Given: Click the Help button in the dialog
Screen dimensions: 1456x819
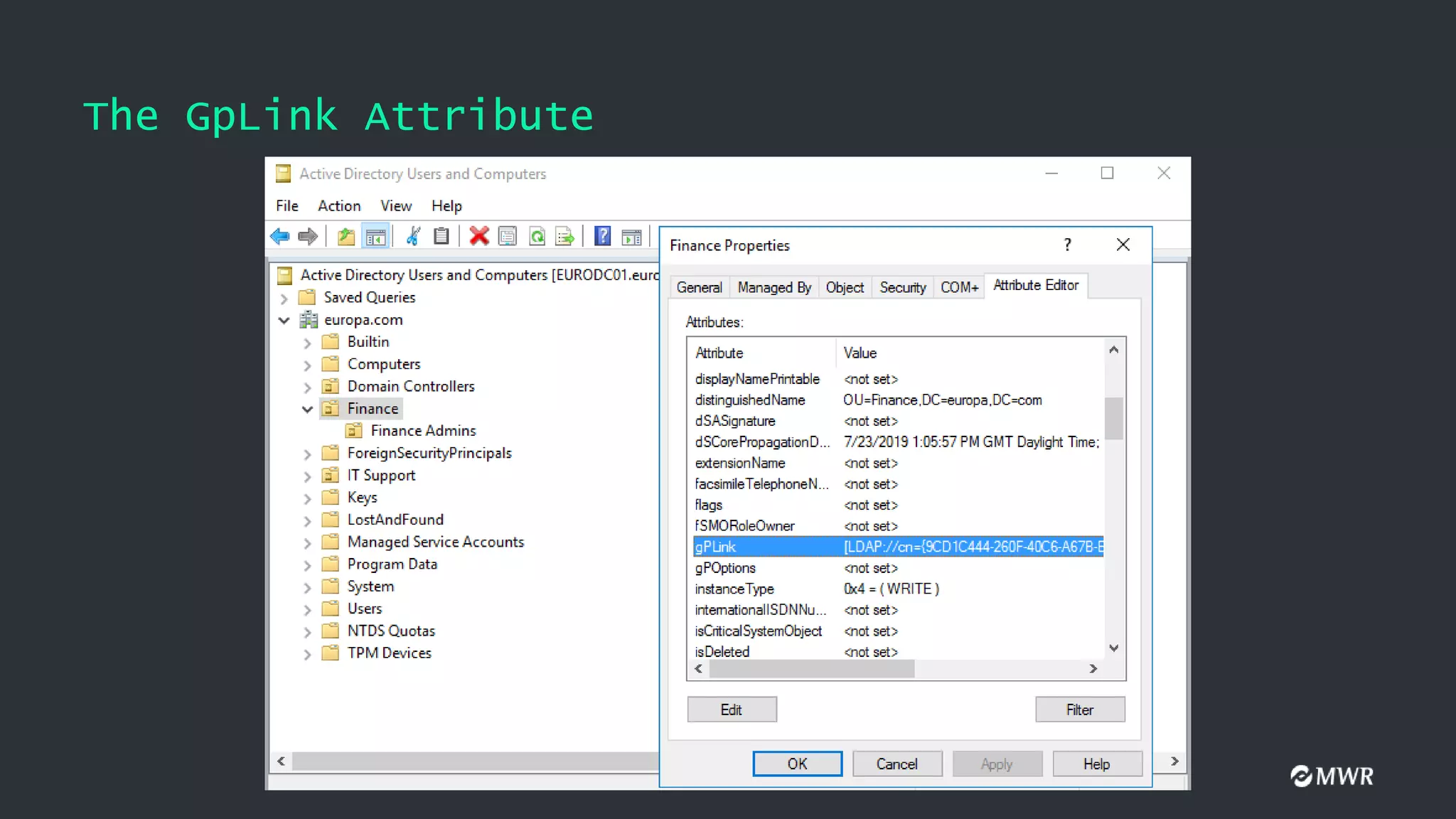Looking at the screenshot, I should click(1097, 764).
